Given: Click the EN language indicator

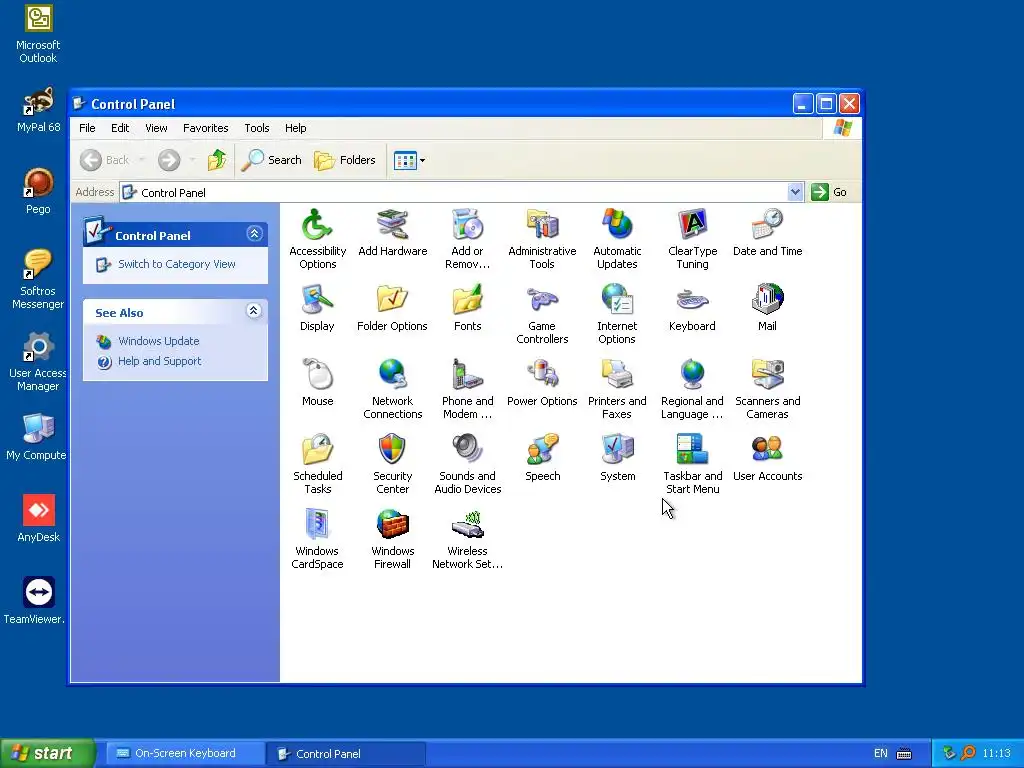Looking at the screenshot, I should tap(880, 754).
